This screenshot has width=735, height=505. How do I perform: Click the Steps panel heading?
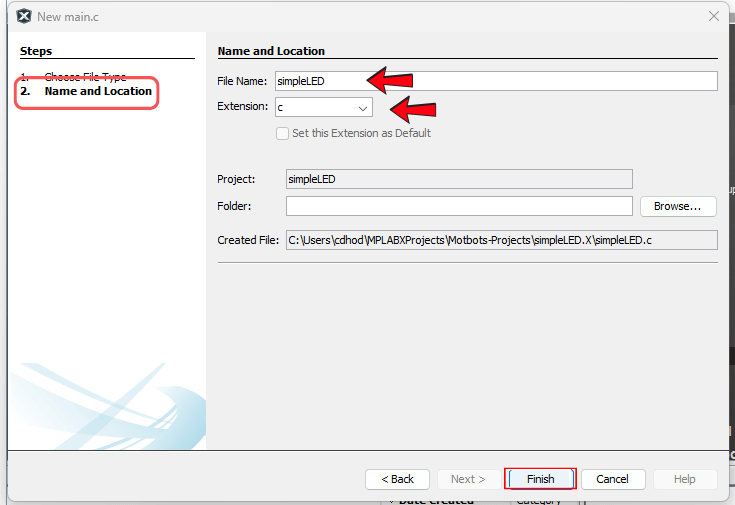tap(36, 51)
